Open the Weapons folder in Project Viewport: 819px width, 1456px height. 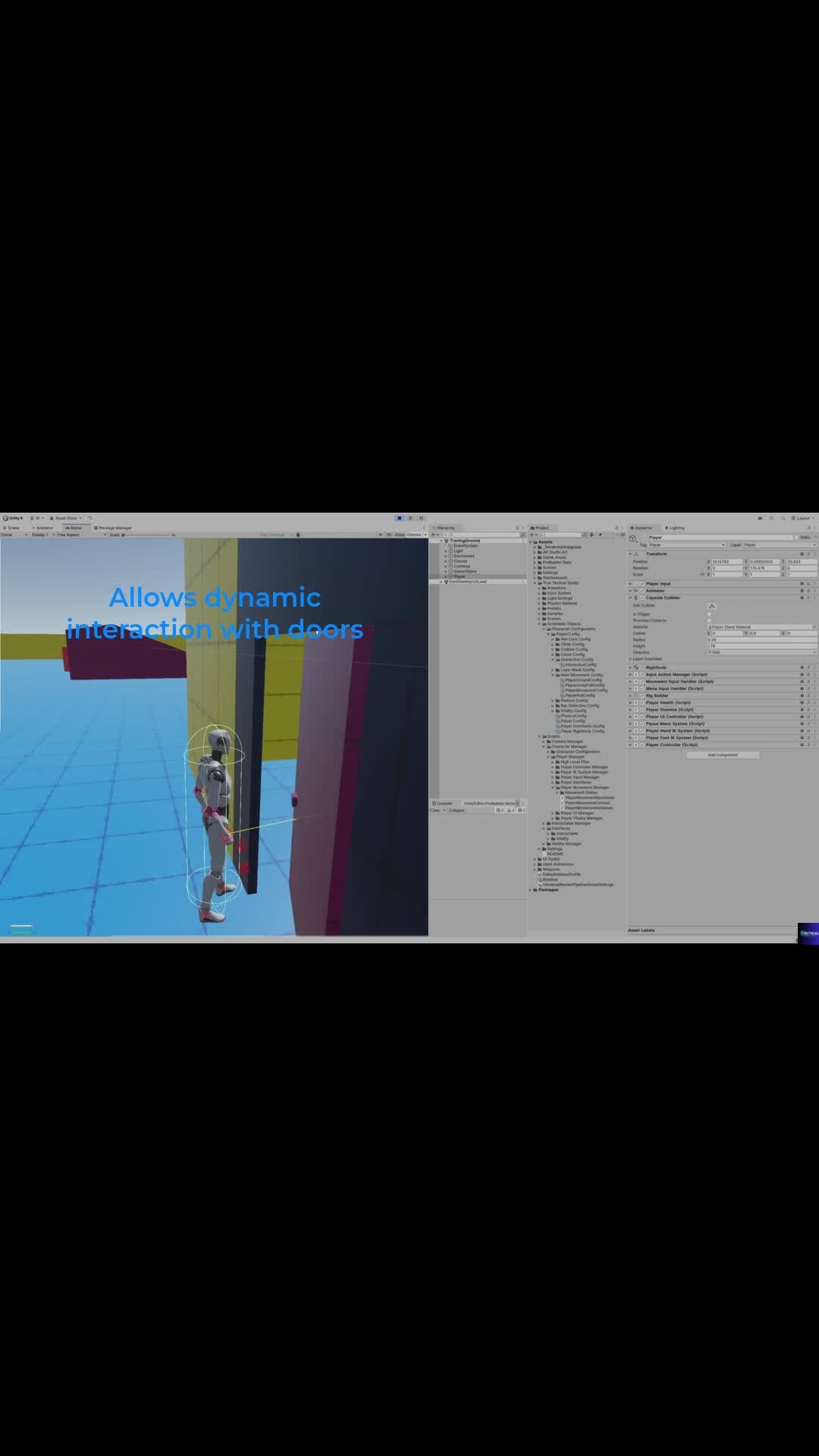tap(551, 869)
